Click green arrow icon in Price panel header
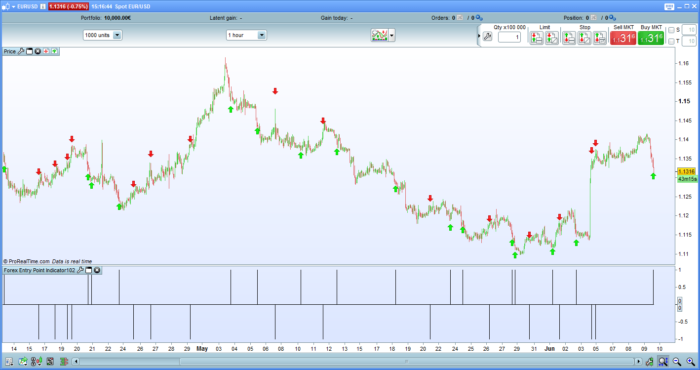The width and height of the screenshot is (700, 370). point(54,51)
